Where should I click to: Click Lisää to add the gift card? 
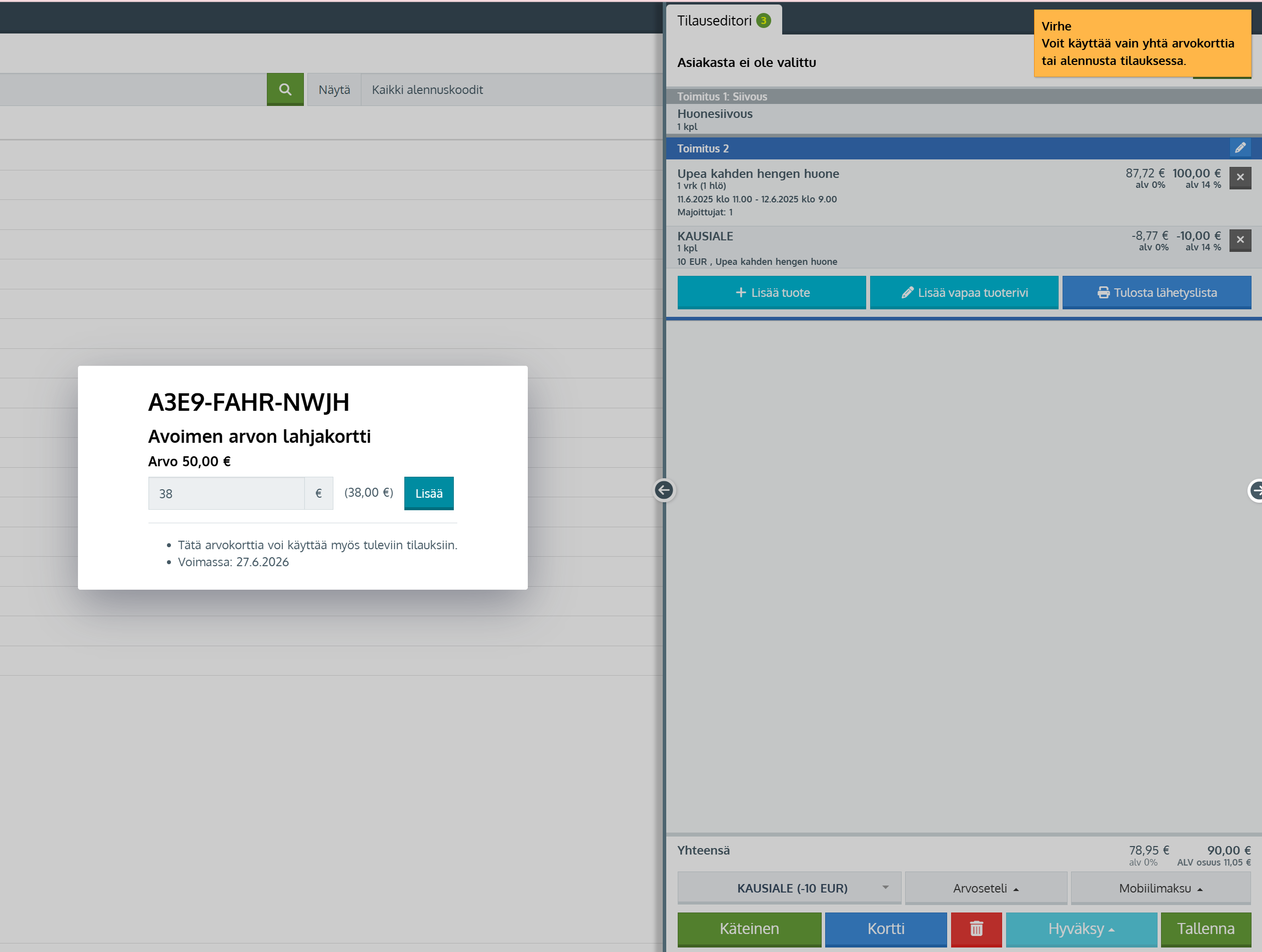click(428, 493)
